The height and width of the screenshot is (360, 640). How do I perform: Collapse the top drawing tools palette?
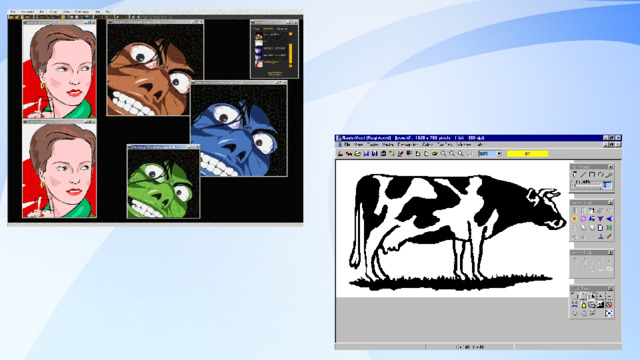click(611, 167)
